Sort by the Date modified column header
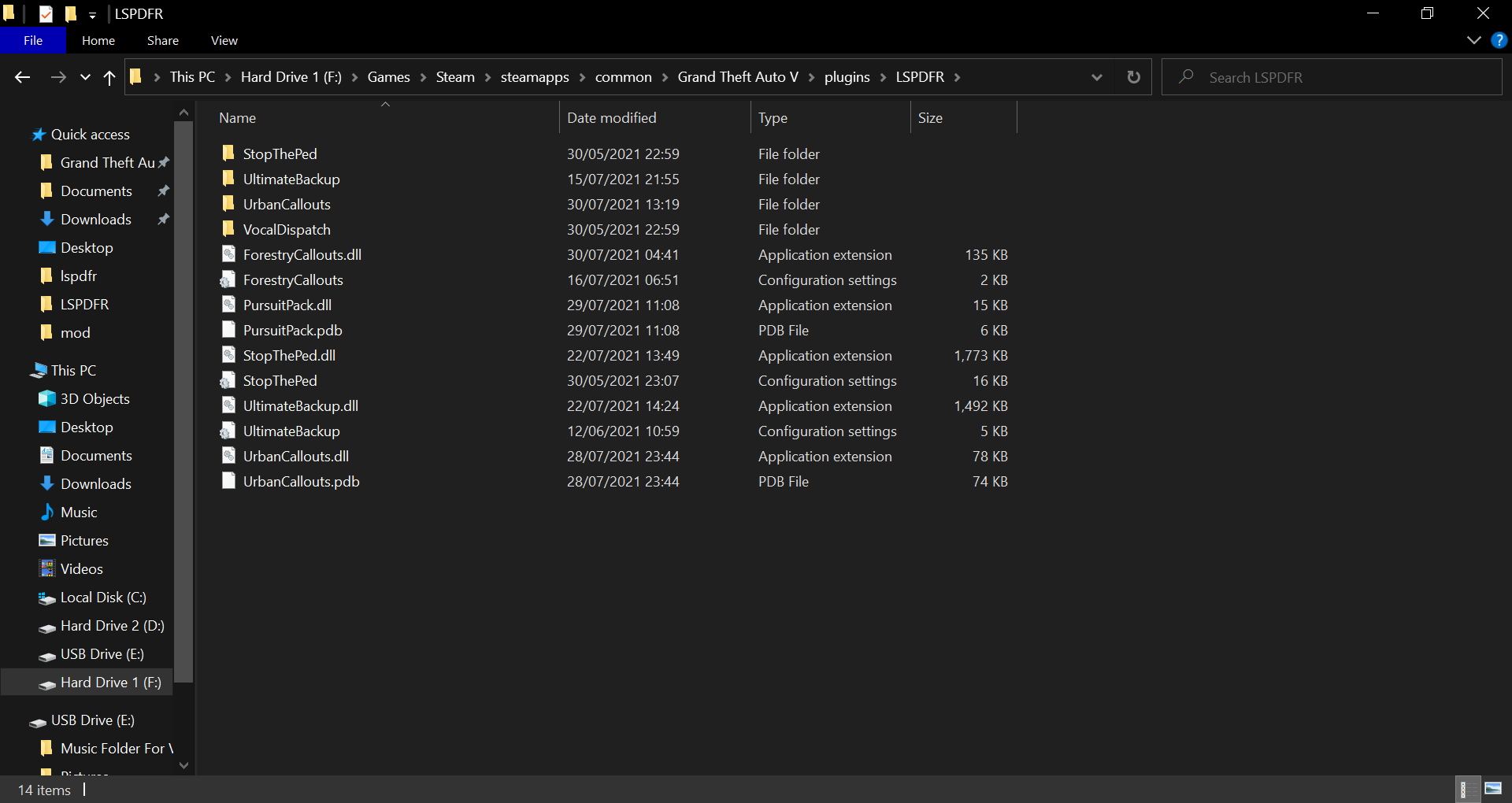Screen dimensions: 1512x803 (611, 118)
